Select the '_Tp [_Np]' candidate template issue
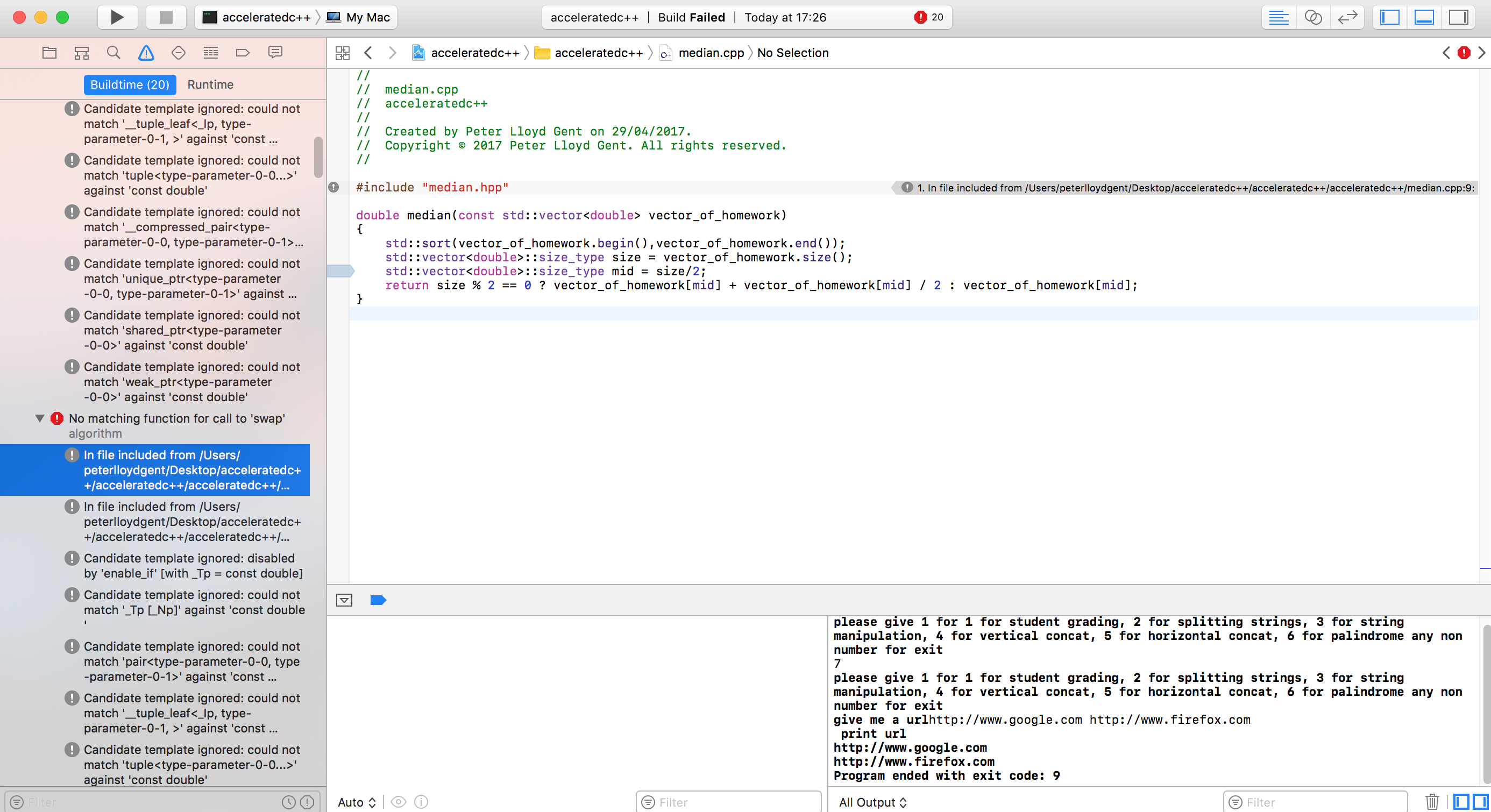The width and height of the screenshot is (1491, 812). (155, 609)
